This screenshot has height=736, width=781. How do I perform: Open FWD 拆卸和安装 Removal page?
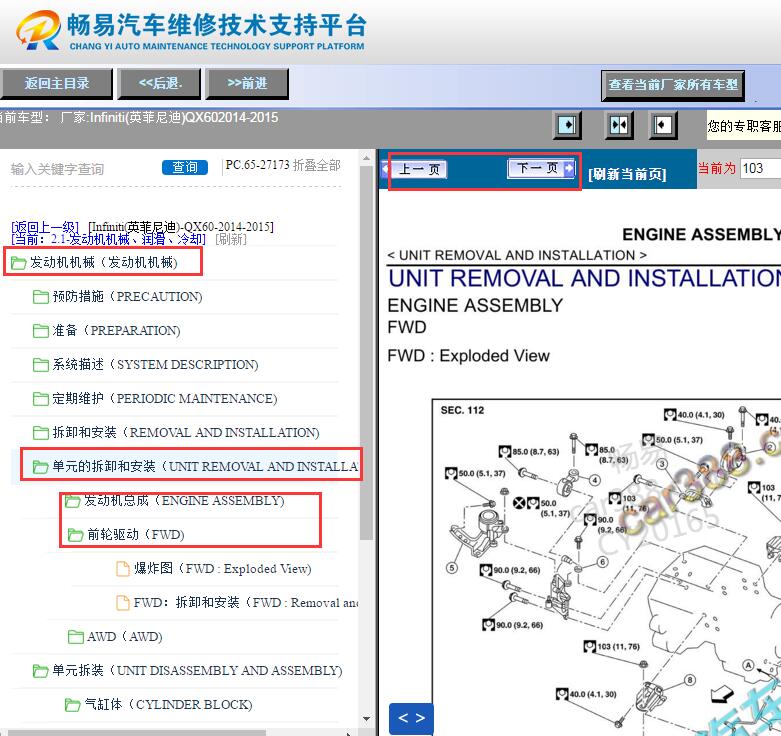(x=246, y=603)
